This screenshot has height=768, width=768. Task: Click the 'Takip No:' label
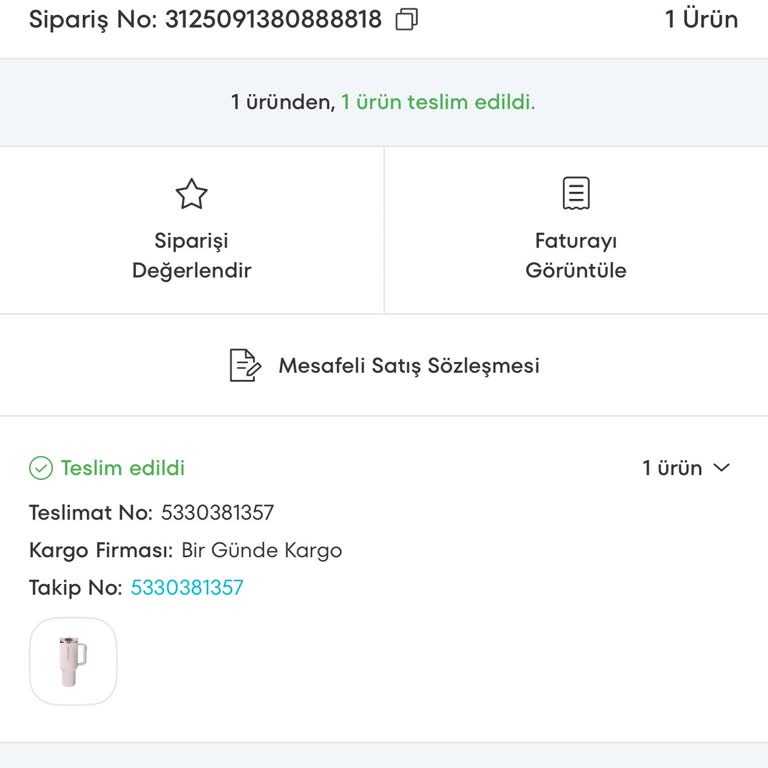(x=75, y=588)
